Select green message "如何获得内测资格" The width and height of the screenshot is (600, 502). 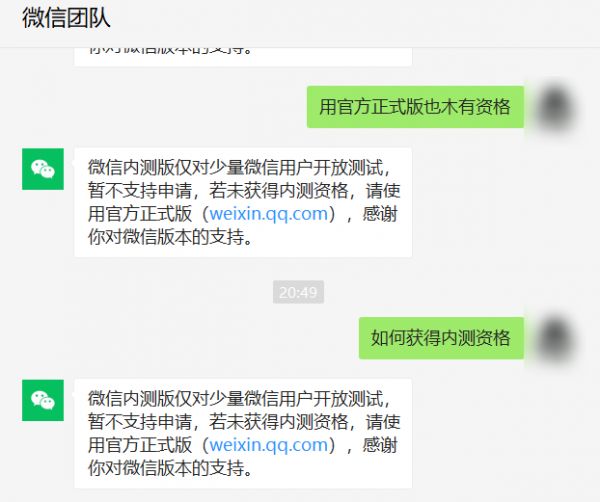tap(441, 338)
